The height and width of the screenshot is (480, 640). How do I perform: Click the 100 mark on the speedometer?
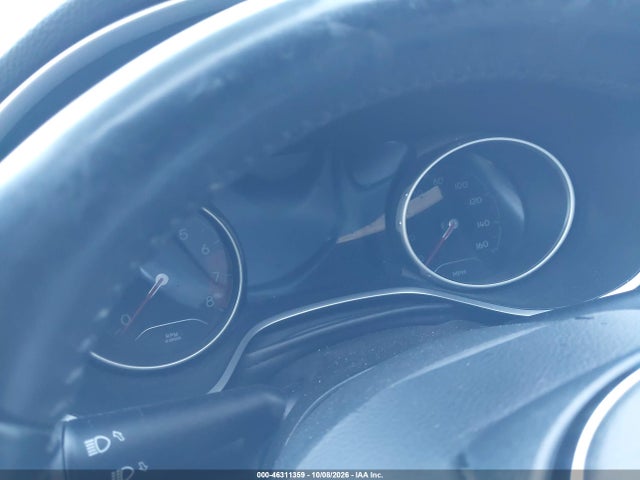461,185
